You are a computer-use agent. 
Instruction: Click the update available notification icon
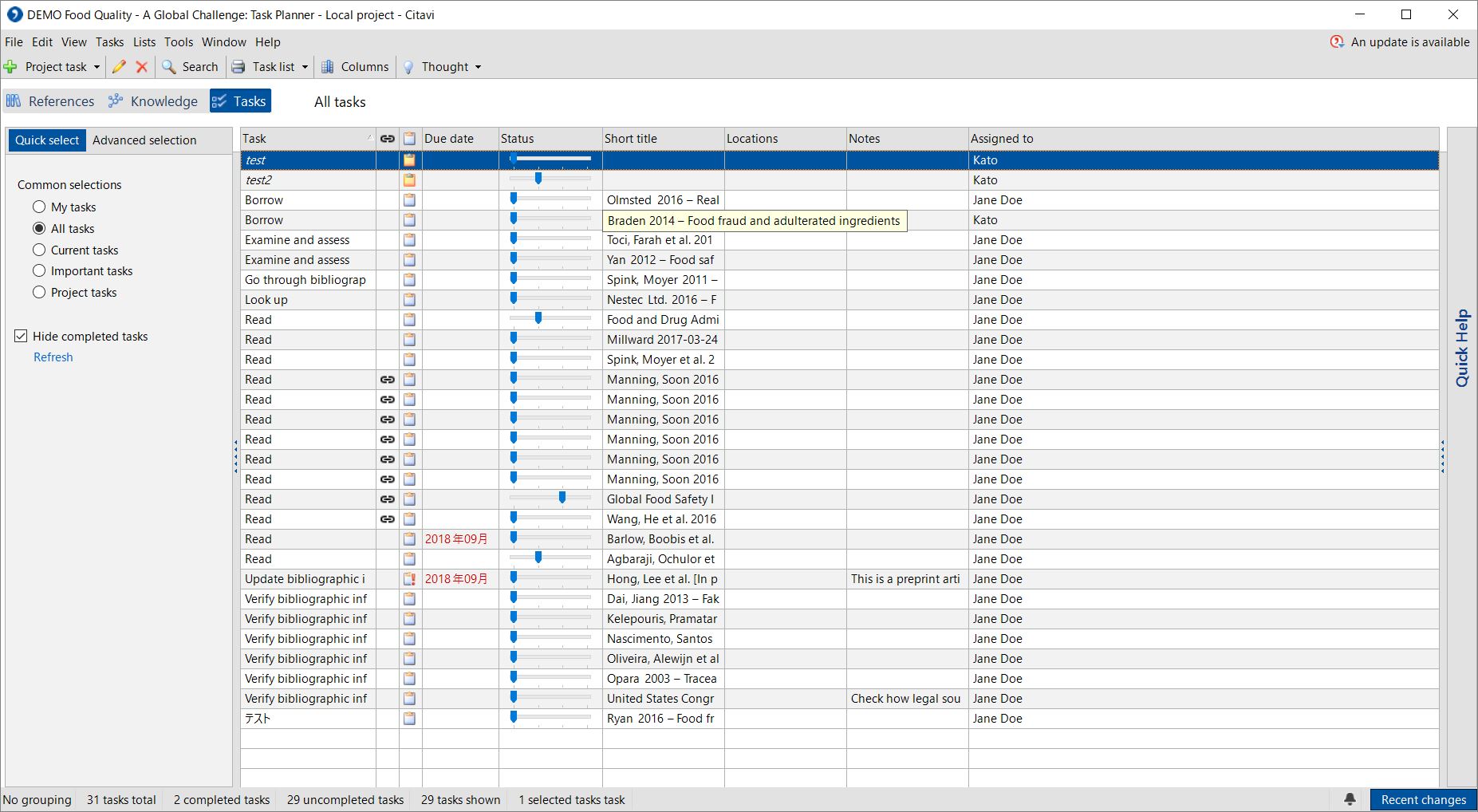tap(1337, 42)
